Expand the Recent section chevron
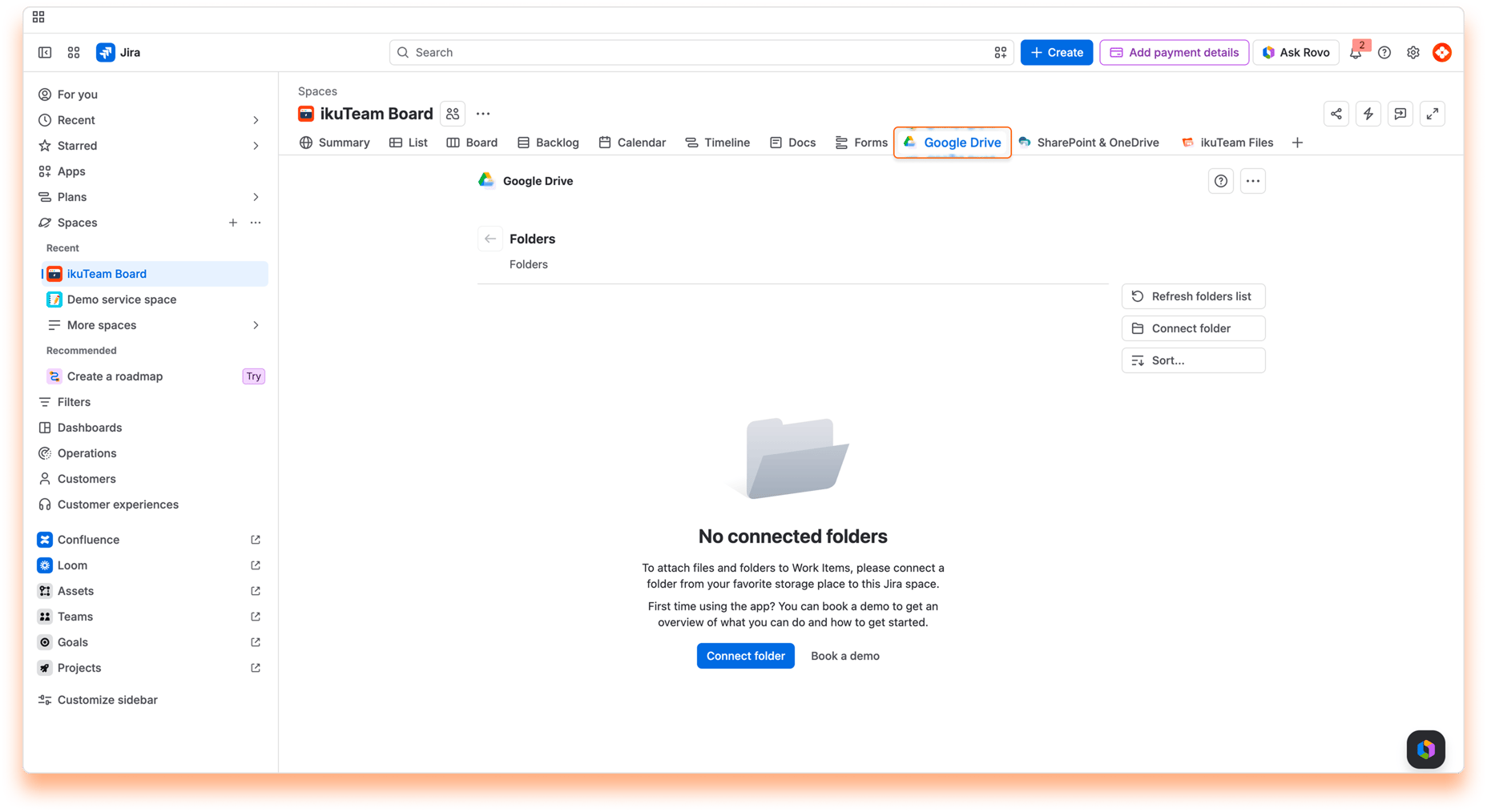This screenshot has height=812, width=1487. pyautogui.click(x=256, y=120)
